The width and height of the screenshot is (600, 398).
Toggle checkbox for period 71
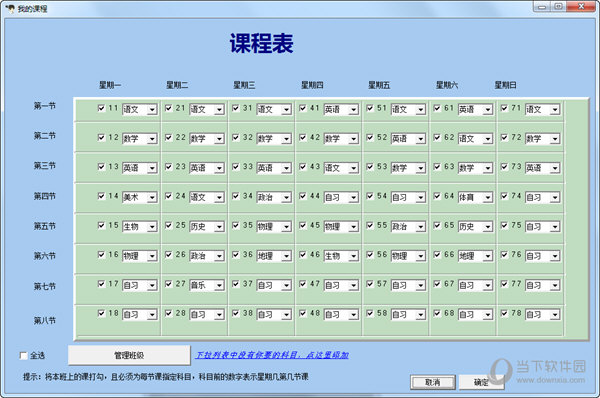click(504, 108)
